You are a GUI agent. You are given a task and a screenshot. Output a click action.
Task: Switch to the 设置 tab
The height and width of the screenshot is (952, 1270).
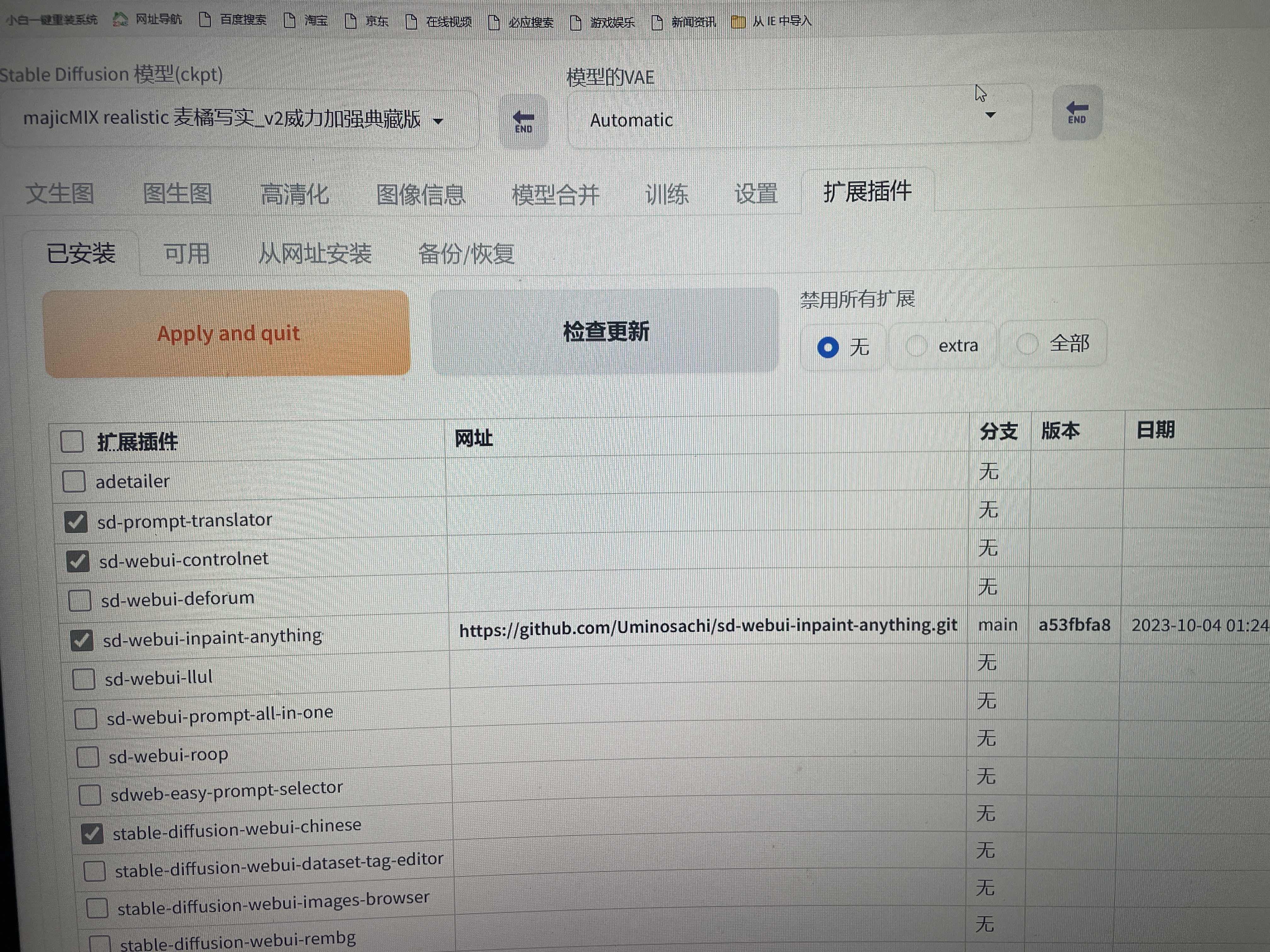756,193
